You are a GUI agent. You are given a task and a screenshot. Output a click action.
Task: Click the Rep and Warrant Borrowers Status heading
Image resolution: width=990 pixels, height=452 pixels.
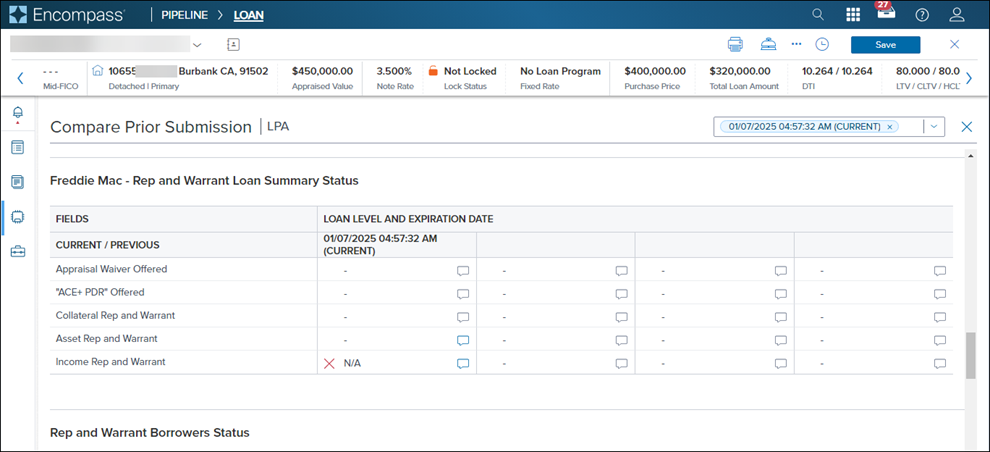(x=150, y=432)
